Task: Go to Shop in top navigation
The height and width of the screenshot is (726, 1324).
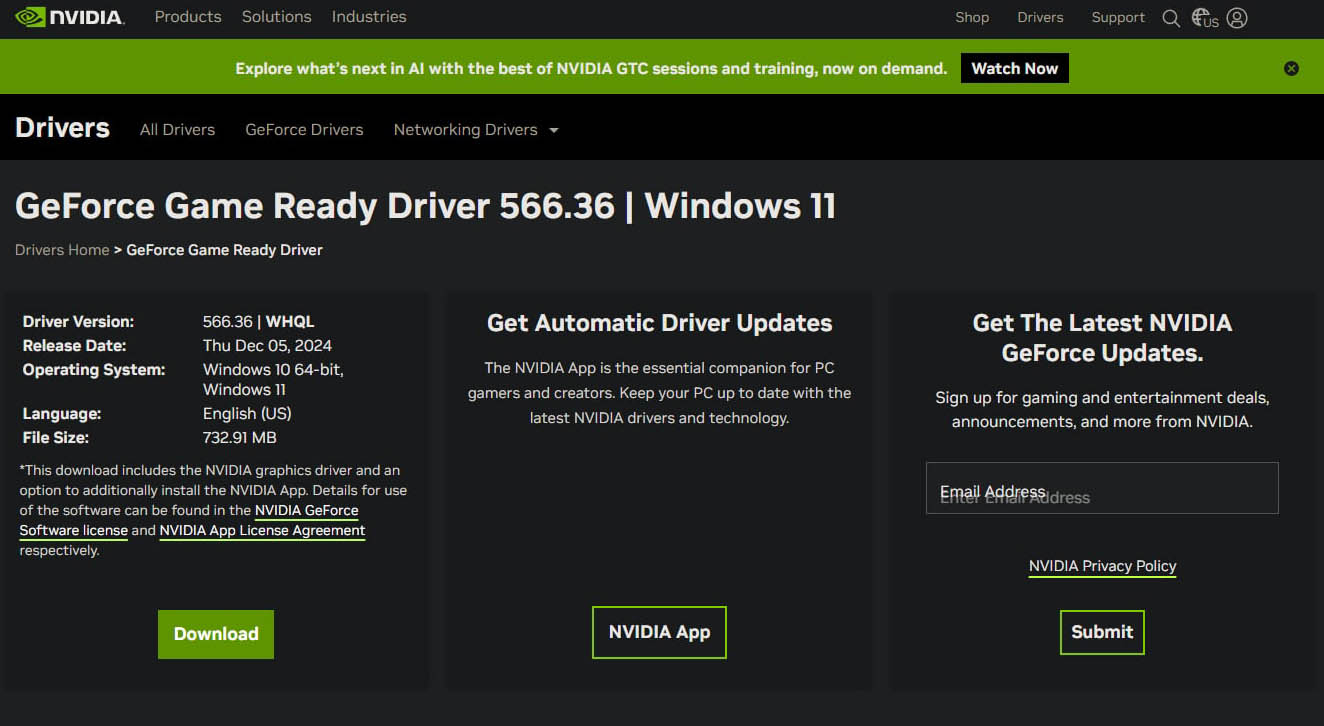Action: pos(971,17)
